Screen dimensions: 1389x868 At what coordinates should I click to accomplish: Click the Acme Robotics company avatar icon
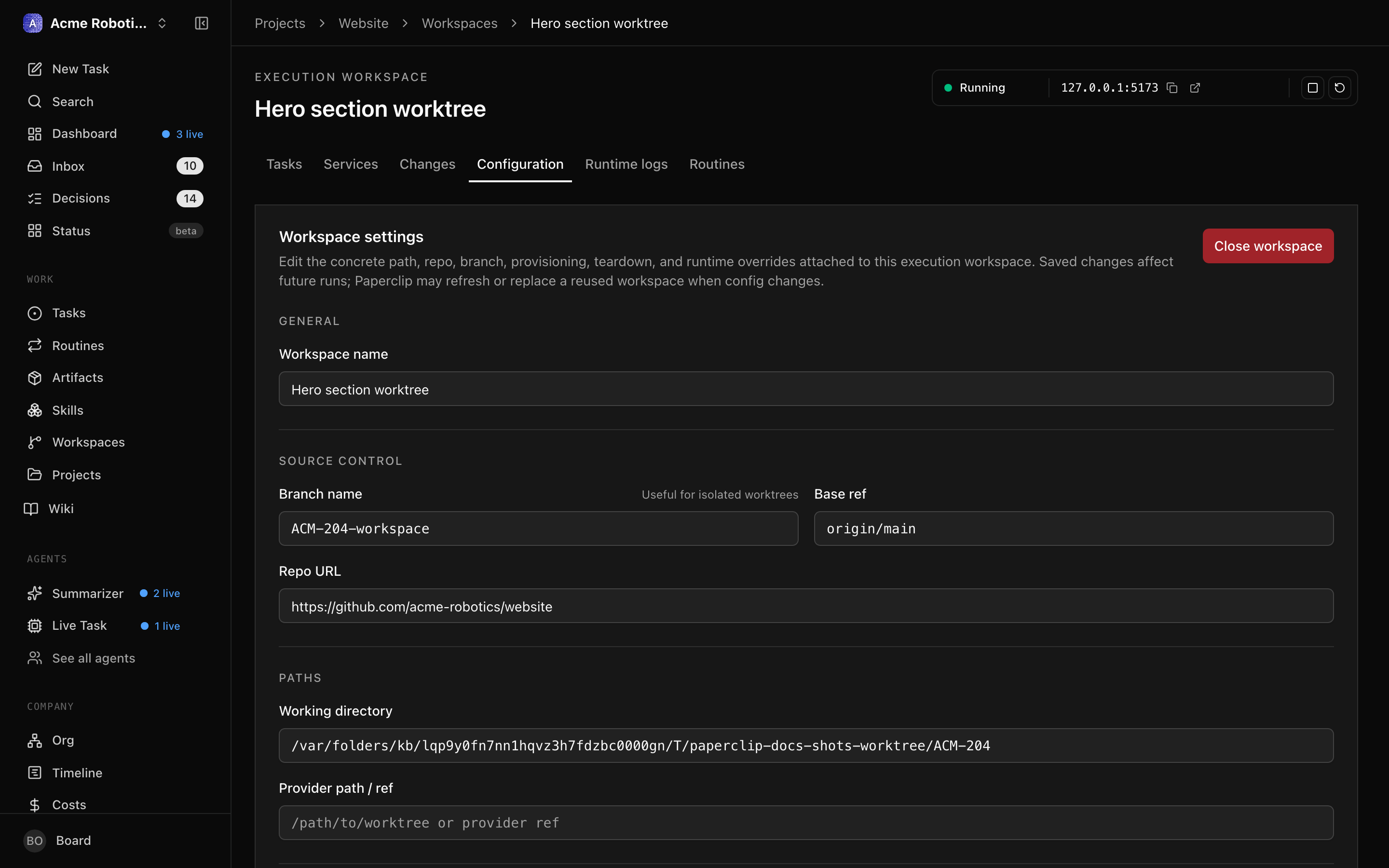pos(33,23)
